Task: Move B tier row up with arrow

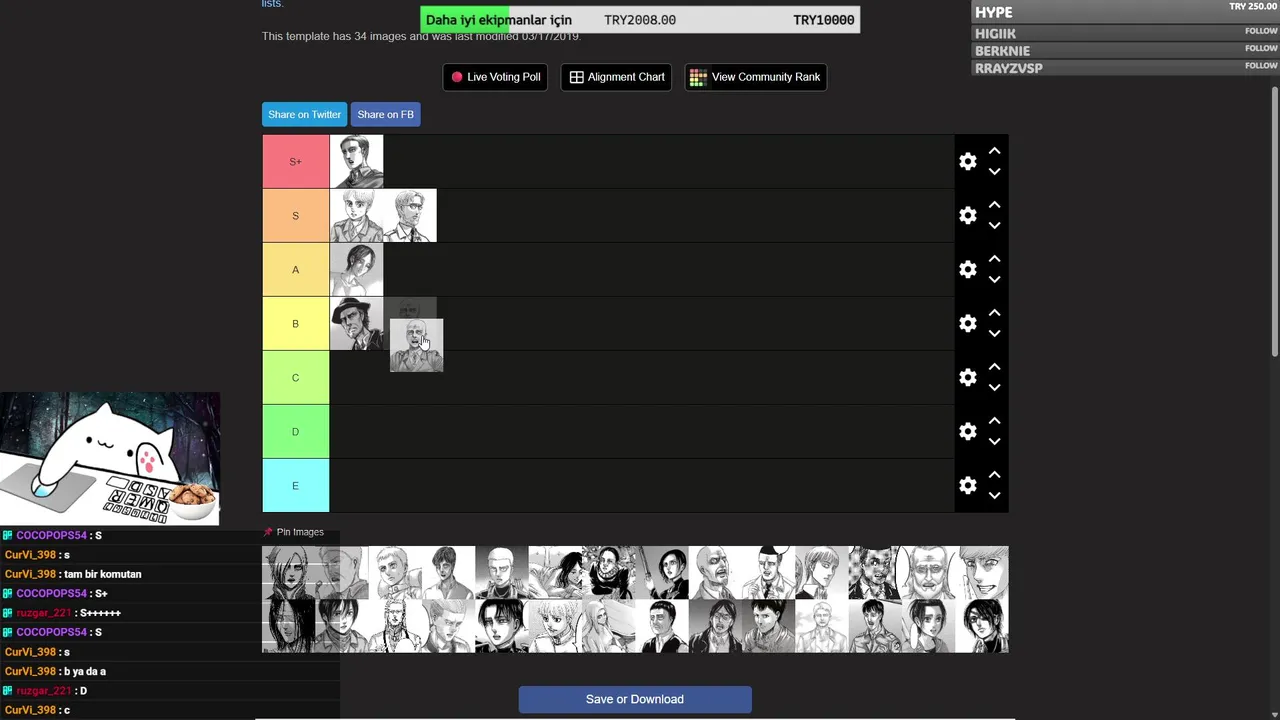Action: tap(994, 313)
